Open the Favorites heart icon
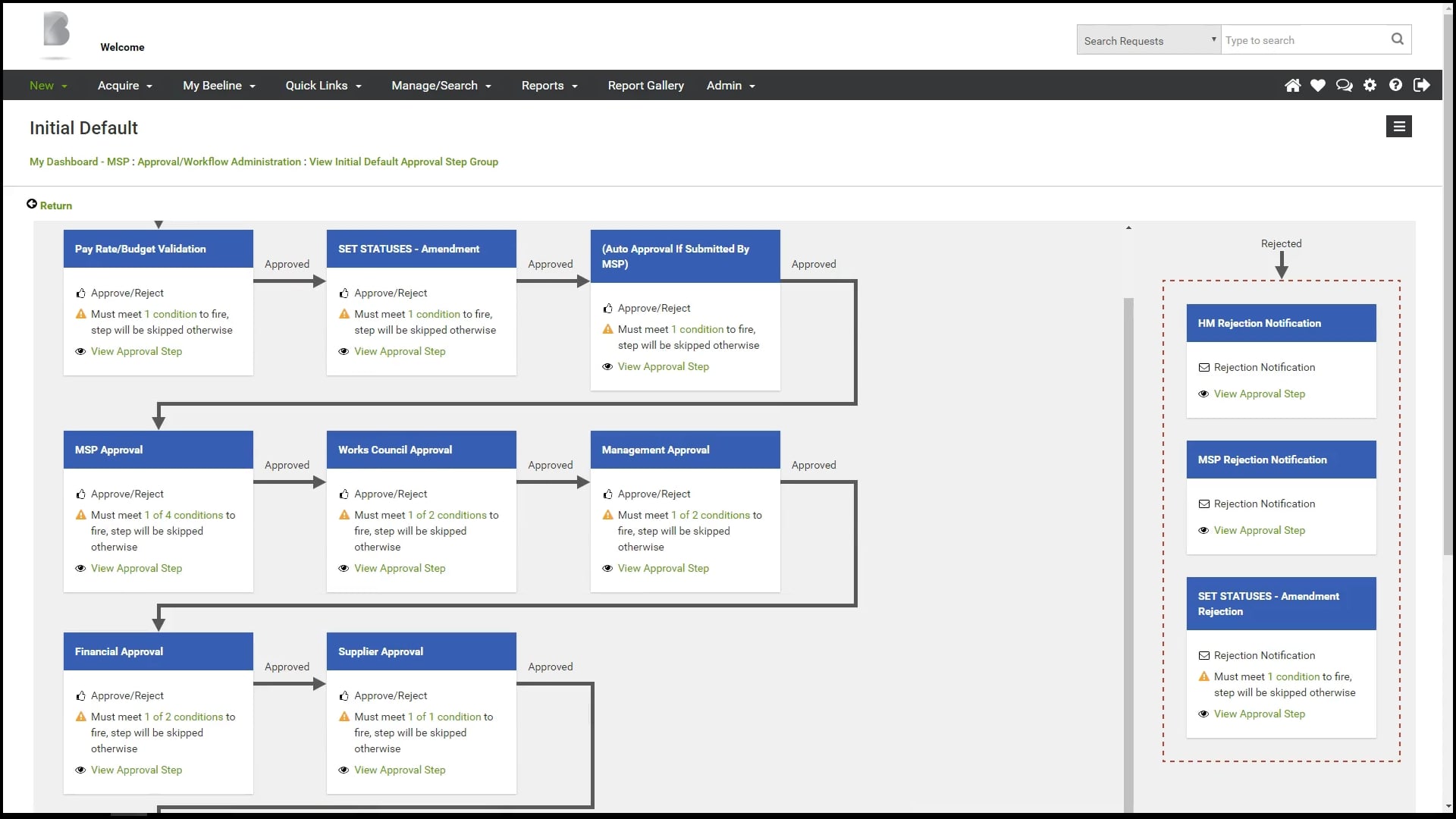Image resolution: width=1456 pixels, height=819 pixels. coord(1318,85)
